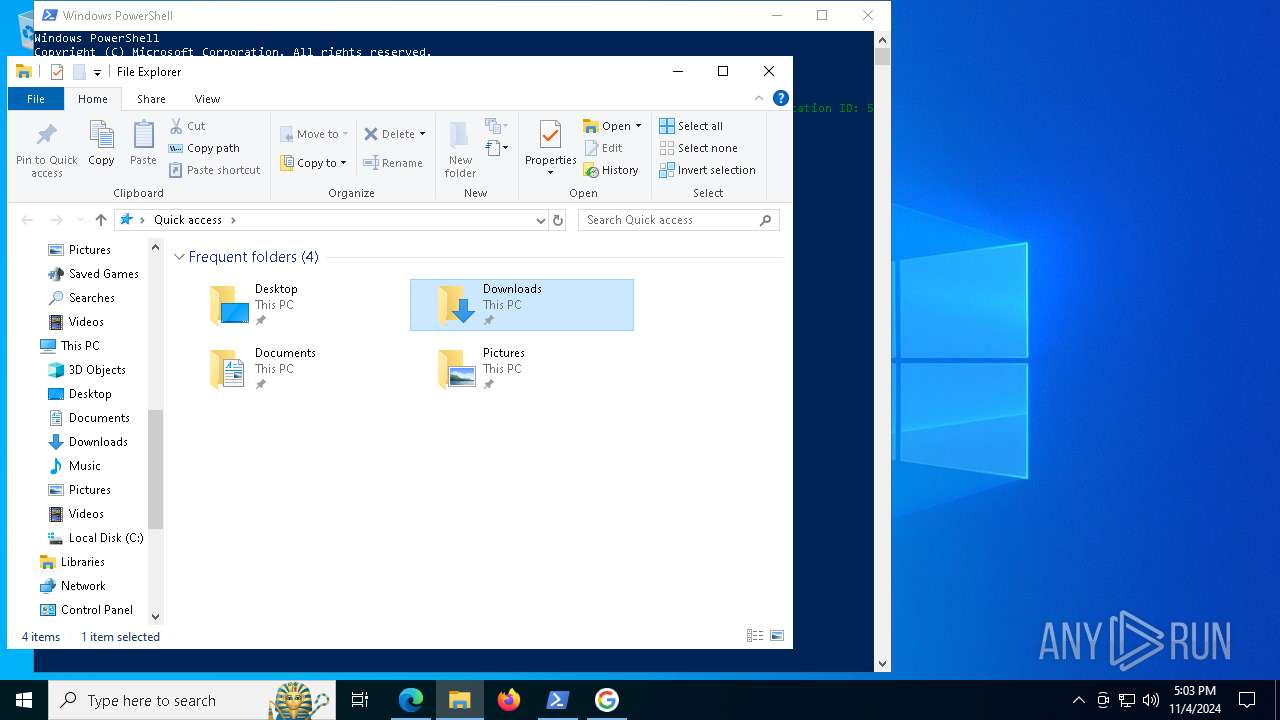This screenshot has height=720, width=1280.
Task: Click the Paste ribbon icon
Action: point(143,143)
